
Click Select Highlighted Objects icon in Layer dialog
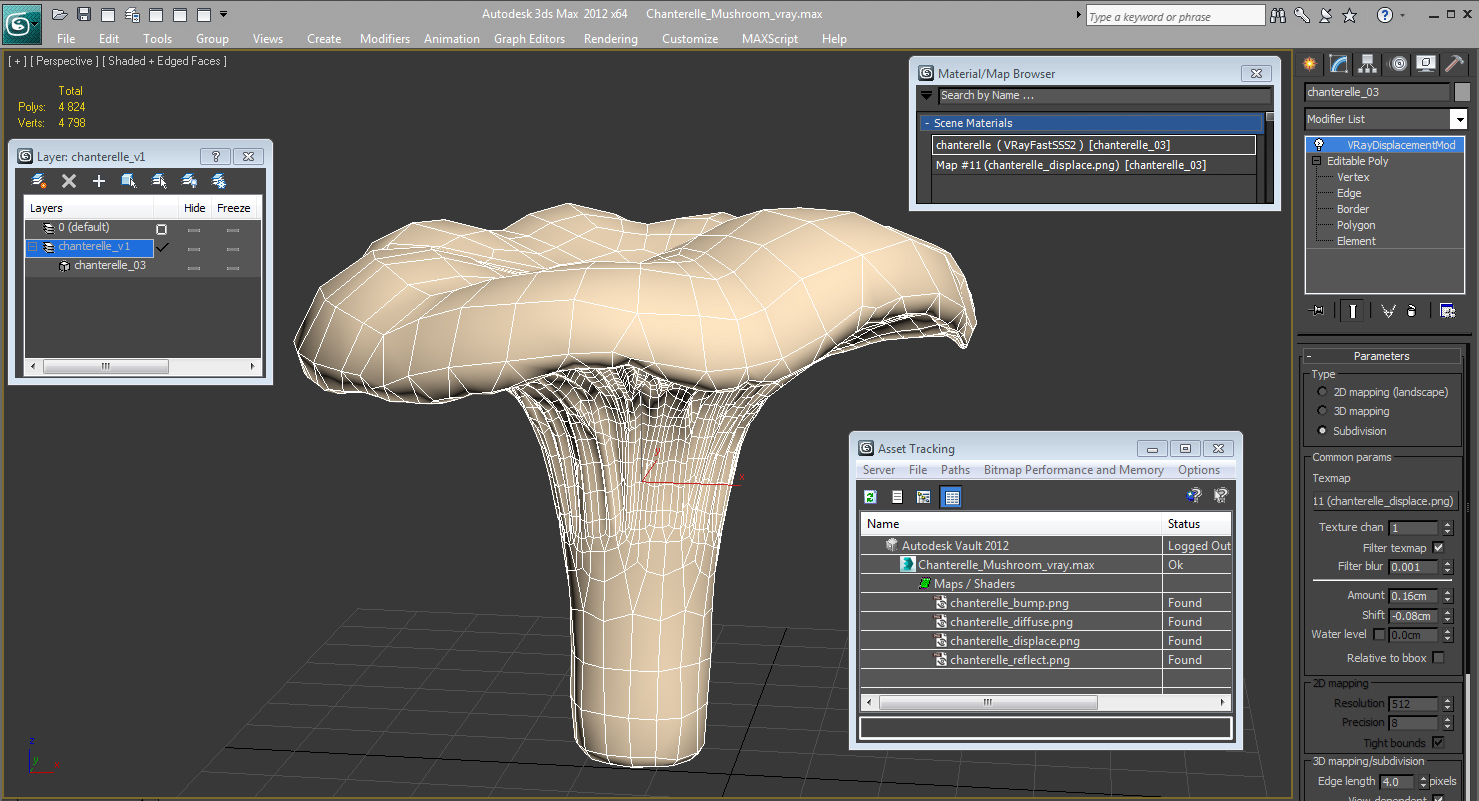[129, 181]
